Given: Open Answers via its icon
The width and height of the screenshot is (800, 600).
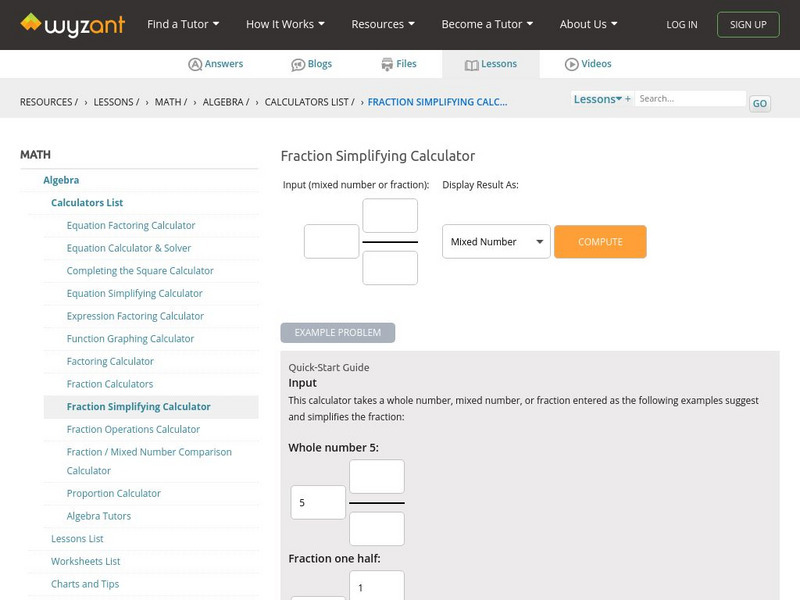Looking at the screenshot, I should click(195, 64).
